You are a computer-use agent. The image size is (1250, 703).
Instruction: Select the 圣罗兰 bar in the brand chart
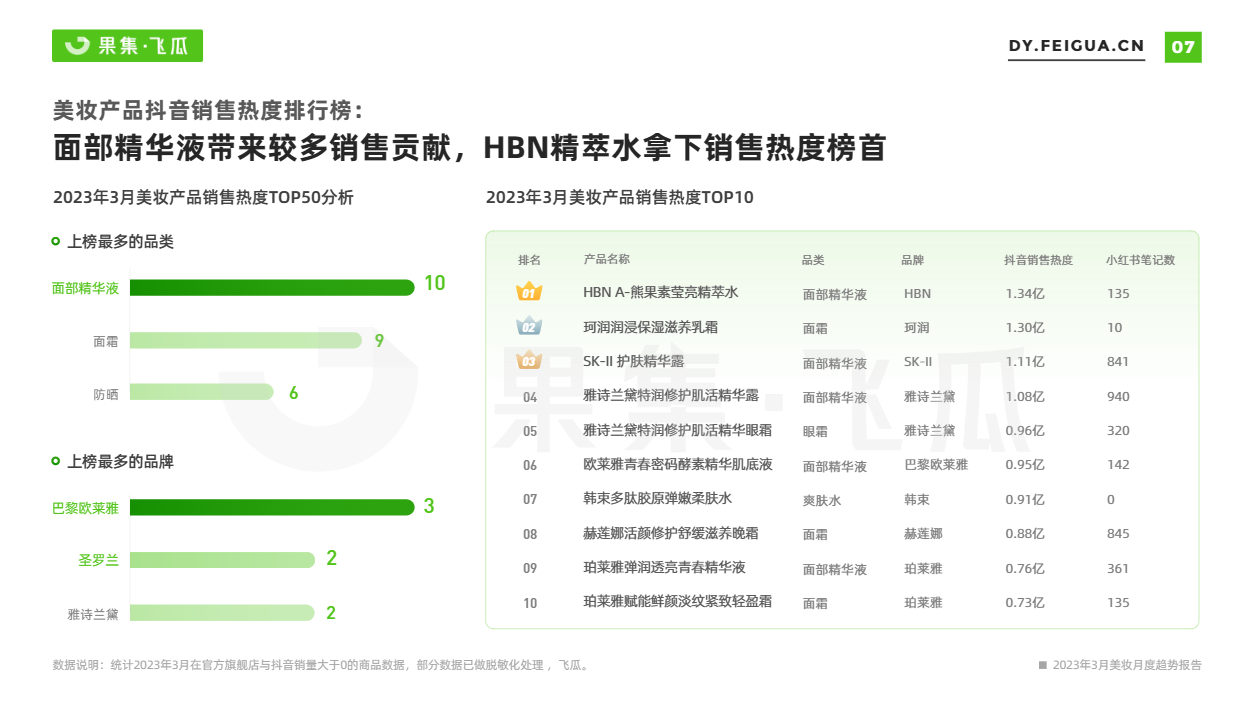[x=222, y=560]
